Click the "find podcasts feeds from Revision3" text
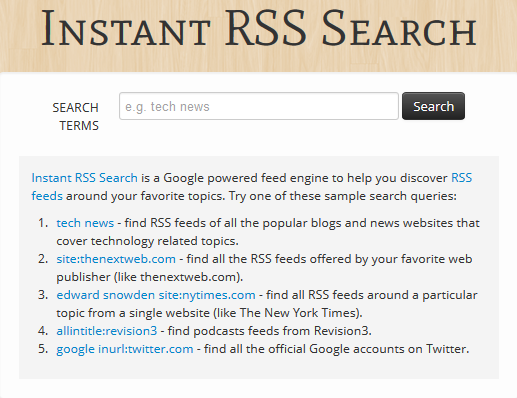 coord(269,331)
